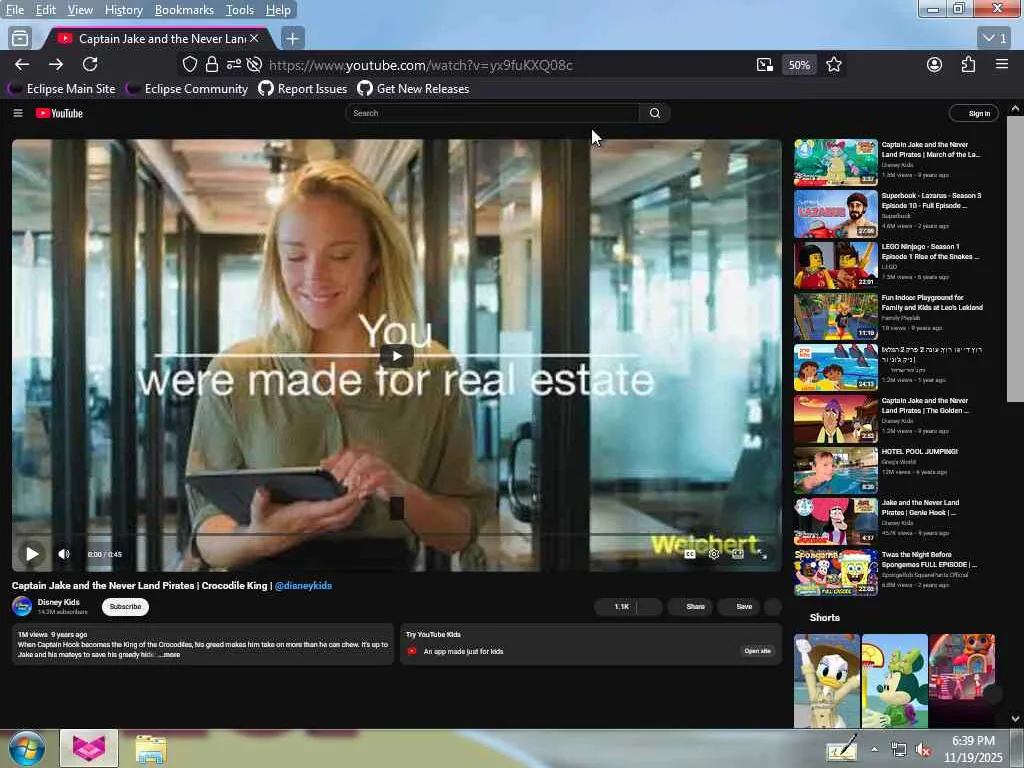1024x768 pixels.
Task: Open the Superbook Lazarus video thumbnail
Action: pyautogui.click(x=836, y=214)
